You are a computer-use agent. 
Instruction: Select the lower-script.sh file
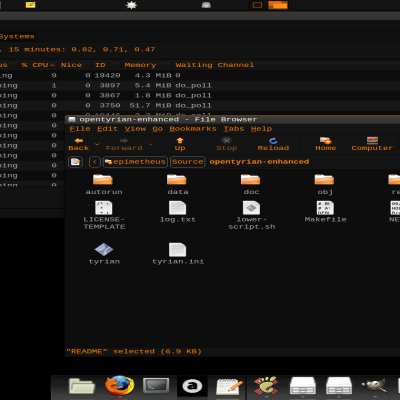click(x=252, y=215)
